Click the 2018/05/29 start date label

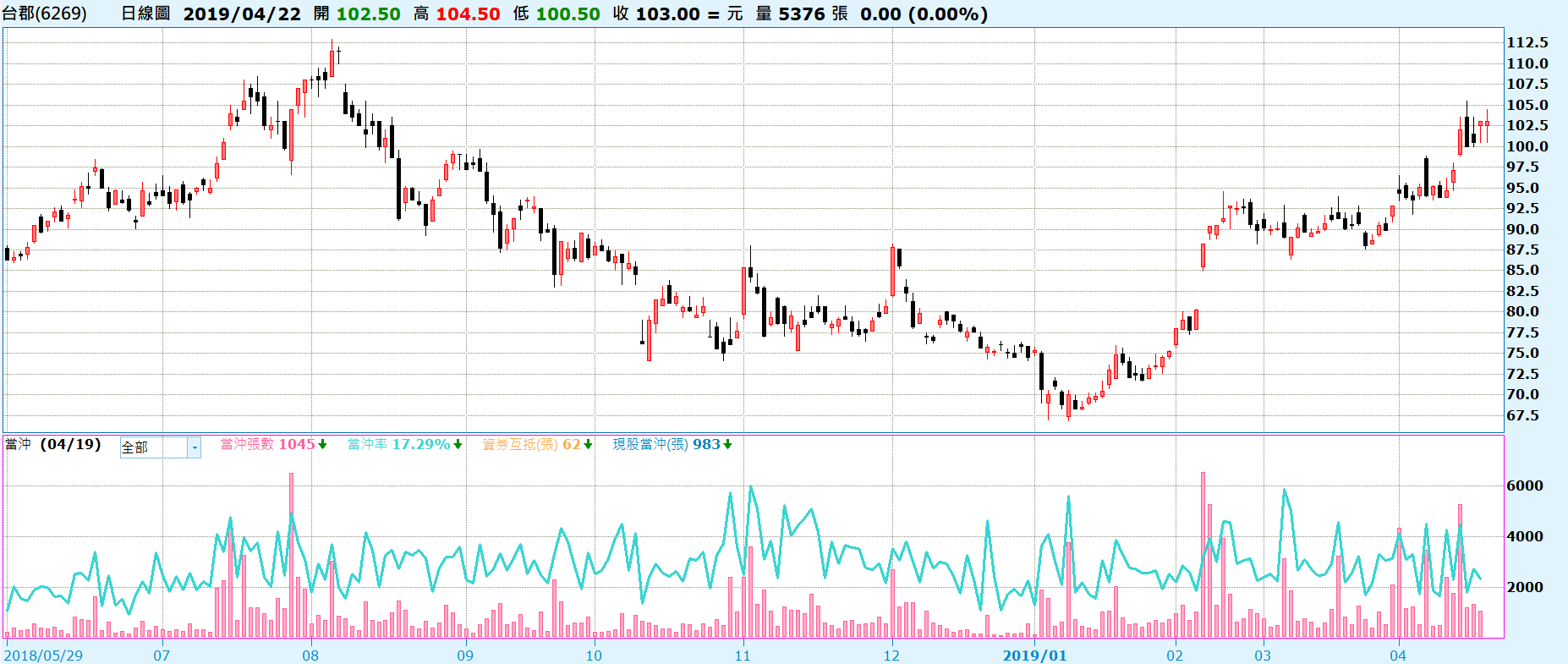[x=44, y=656]
